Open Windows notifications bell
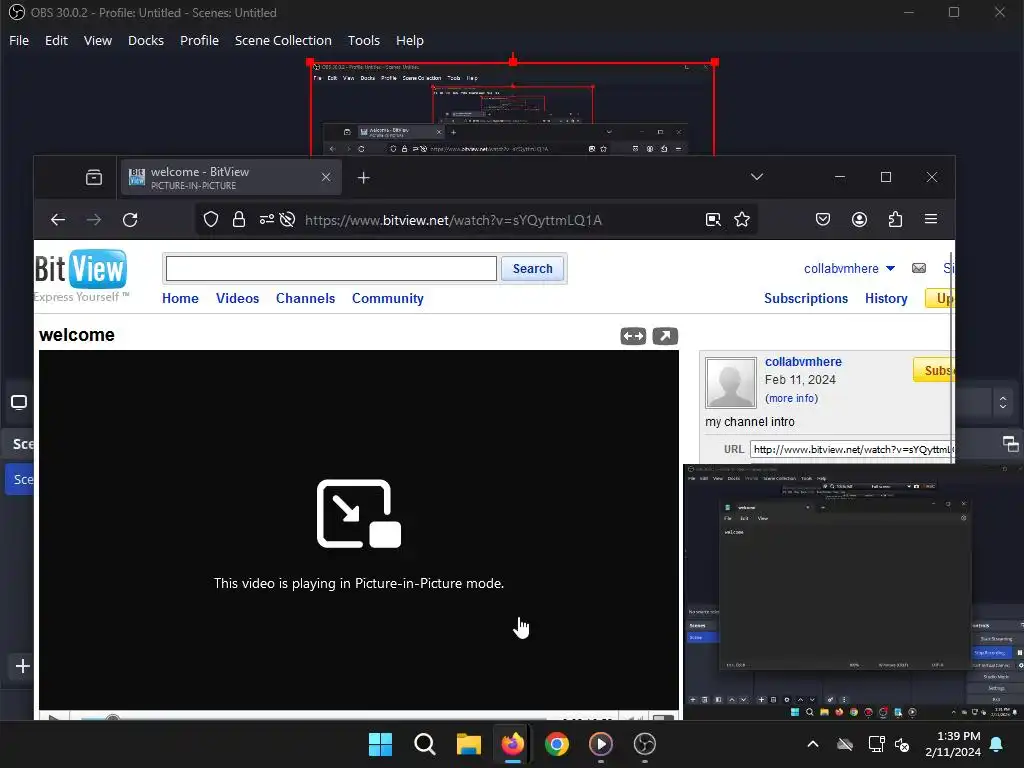This screenshot has width=1024, height=768. (997, 744)
